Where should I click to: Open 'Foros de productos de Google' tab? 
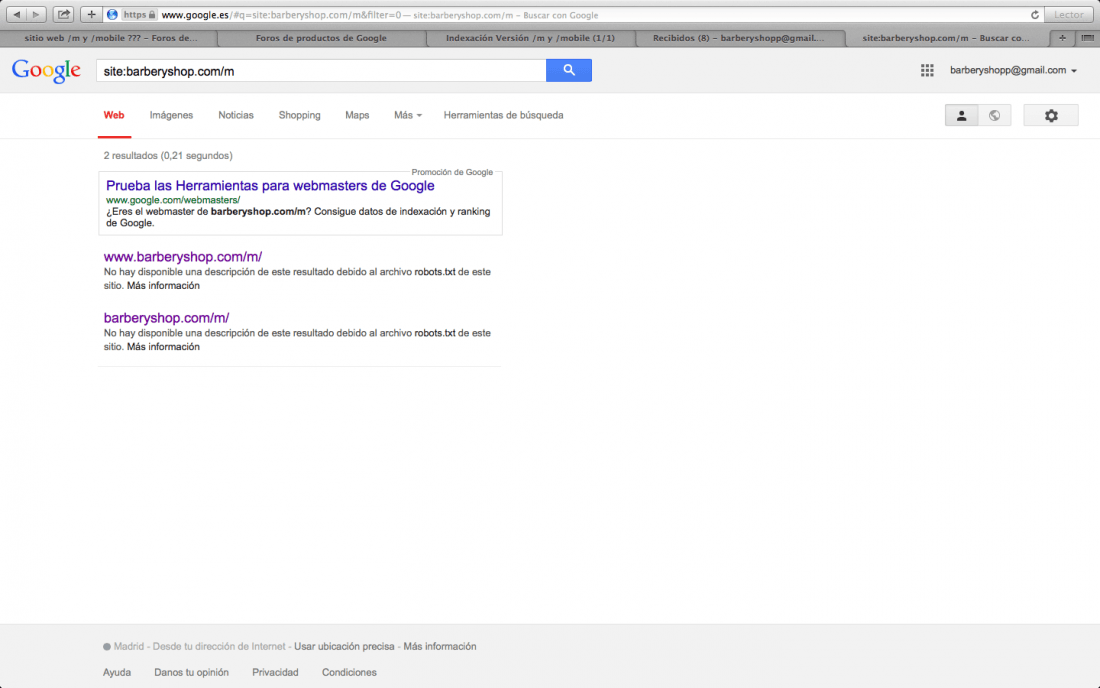point(321,38)
